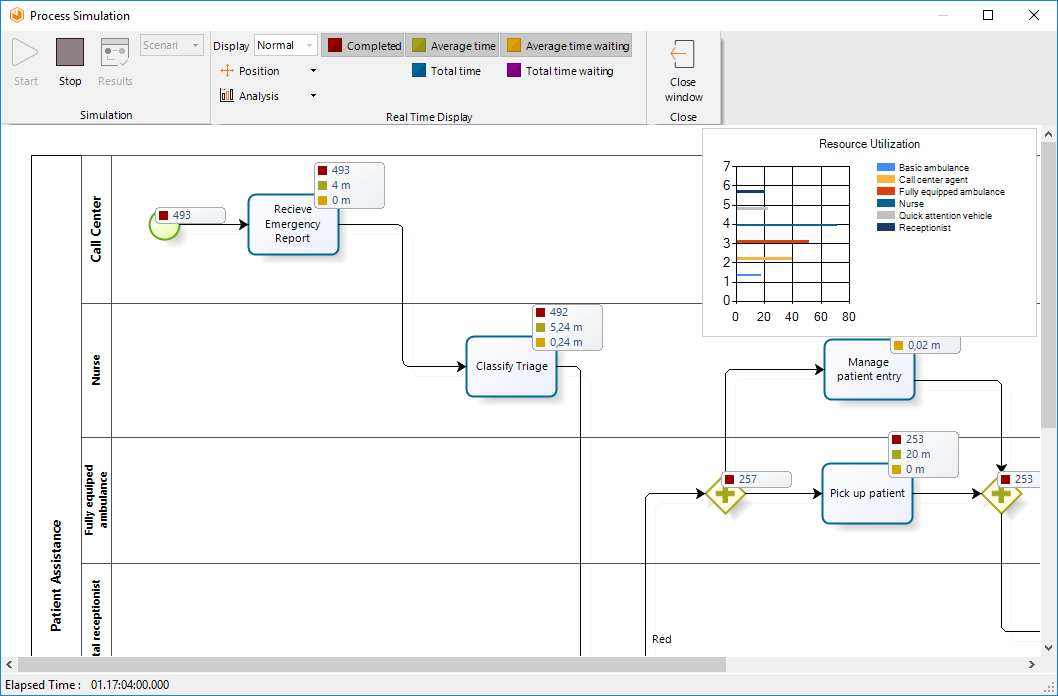Click the parallel gateway showing 253
The height and width of the screenshot is (696, 1058).
[x=1001, y=494]
